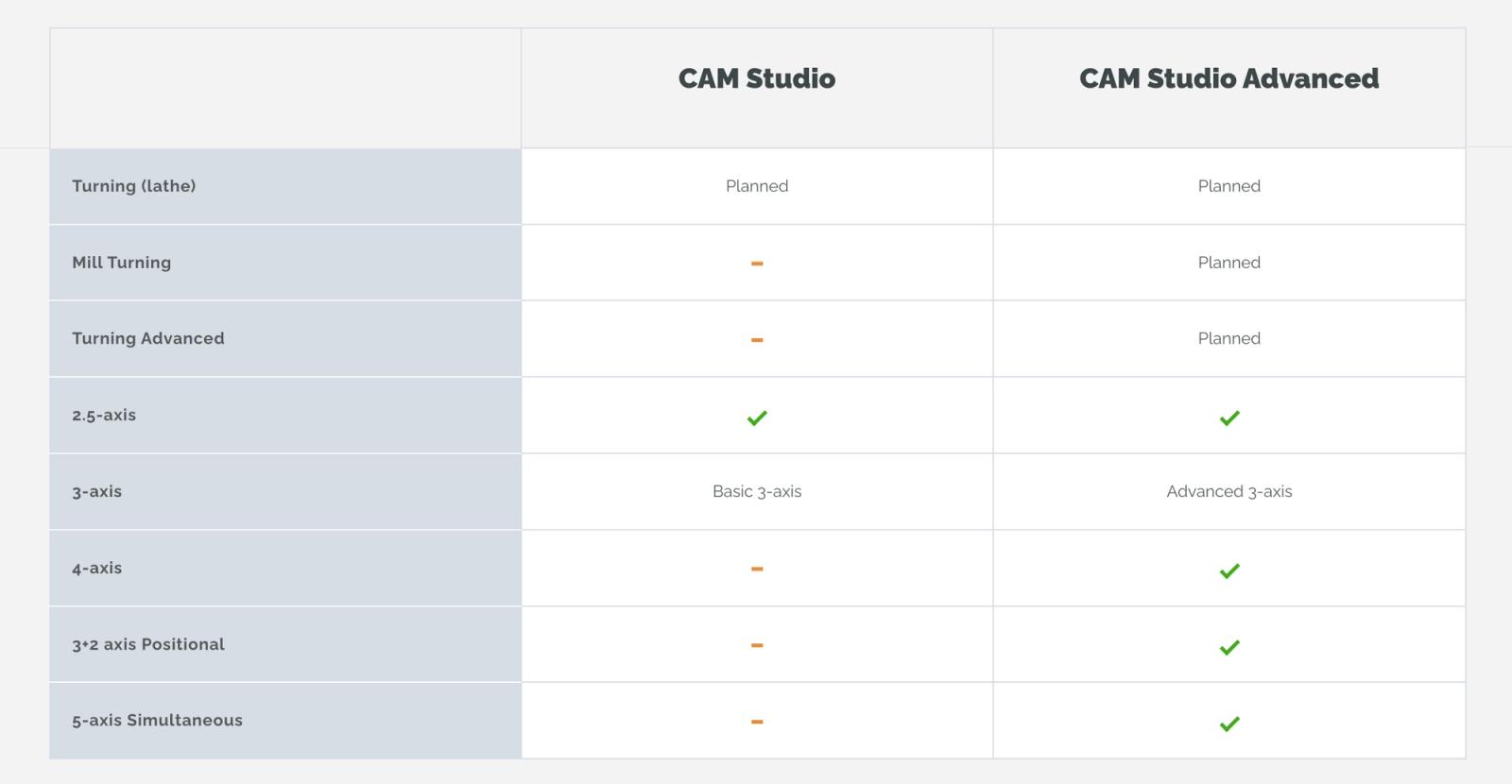This screenshot has height=784, width=1512.
Task: Click the orange dash in the 4-axis row
Action: 757,569
